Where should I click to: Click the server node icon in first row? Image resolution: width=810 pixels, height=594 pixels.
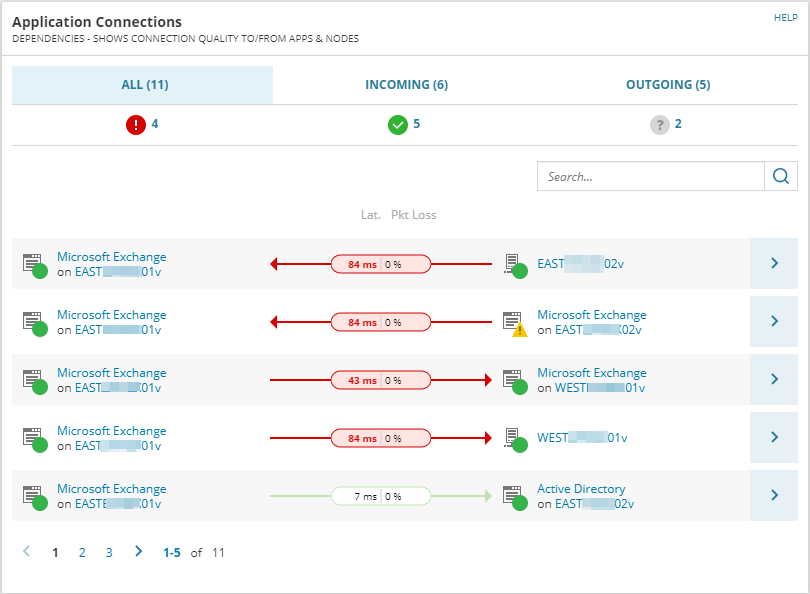[x=515, y=264]
